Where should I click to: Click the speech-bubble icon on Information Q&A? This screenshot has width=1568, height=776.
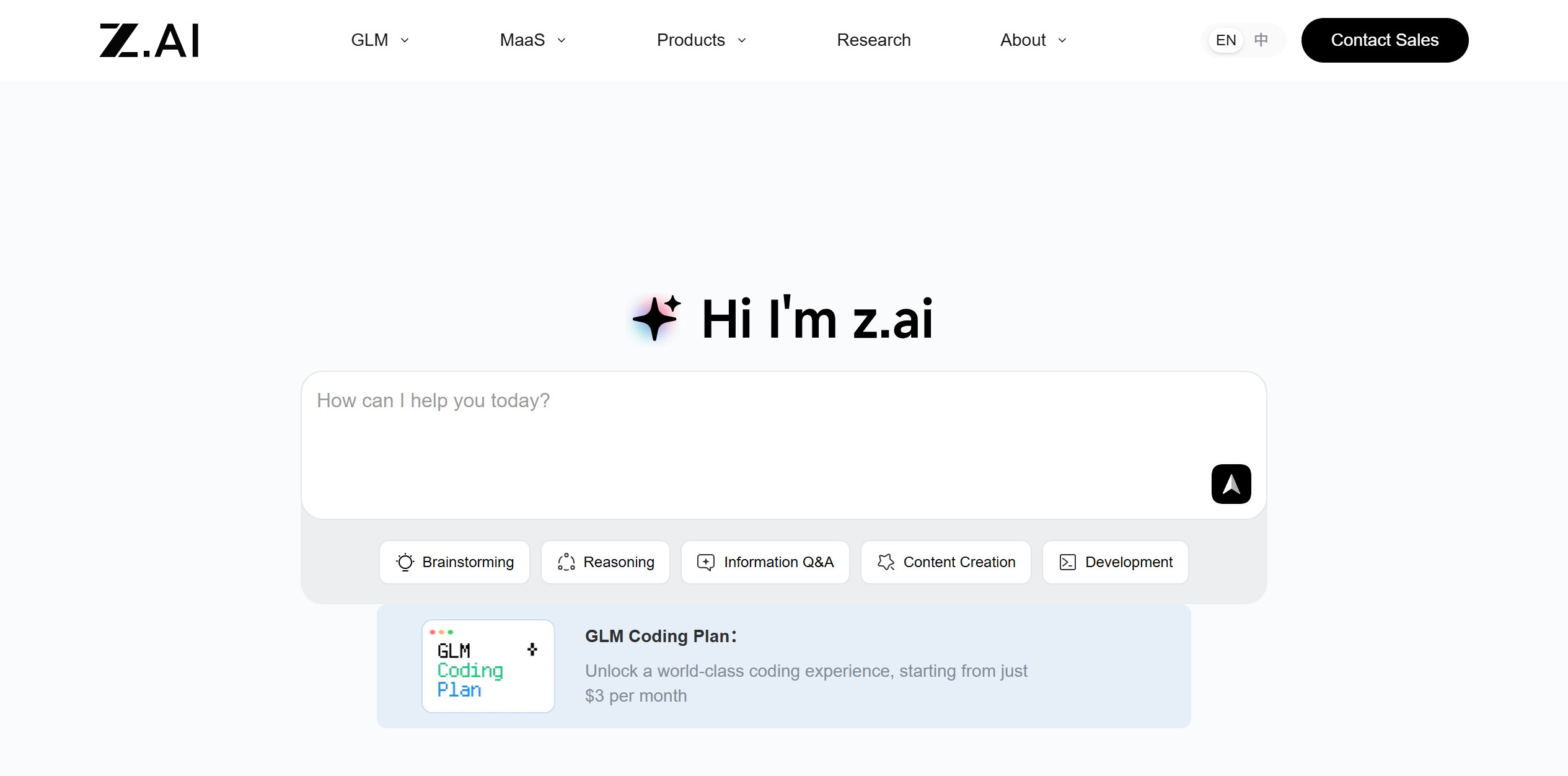tap(705, 562)
